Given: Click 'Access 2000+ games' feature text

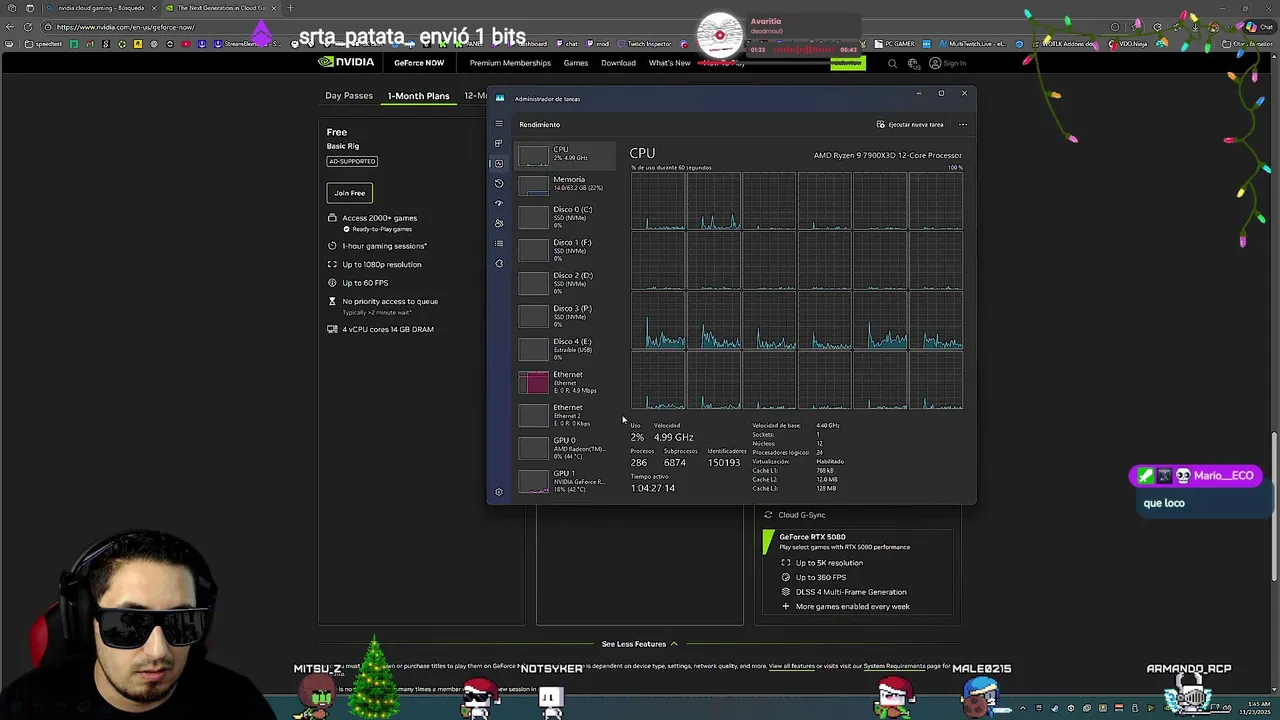Looking at the screenshot, I should coord(380,218).
